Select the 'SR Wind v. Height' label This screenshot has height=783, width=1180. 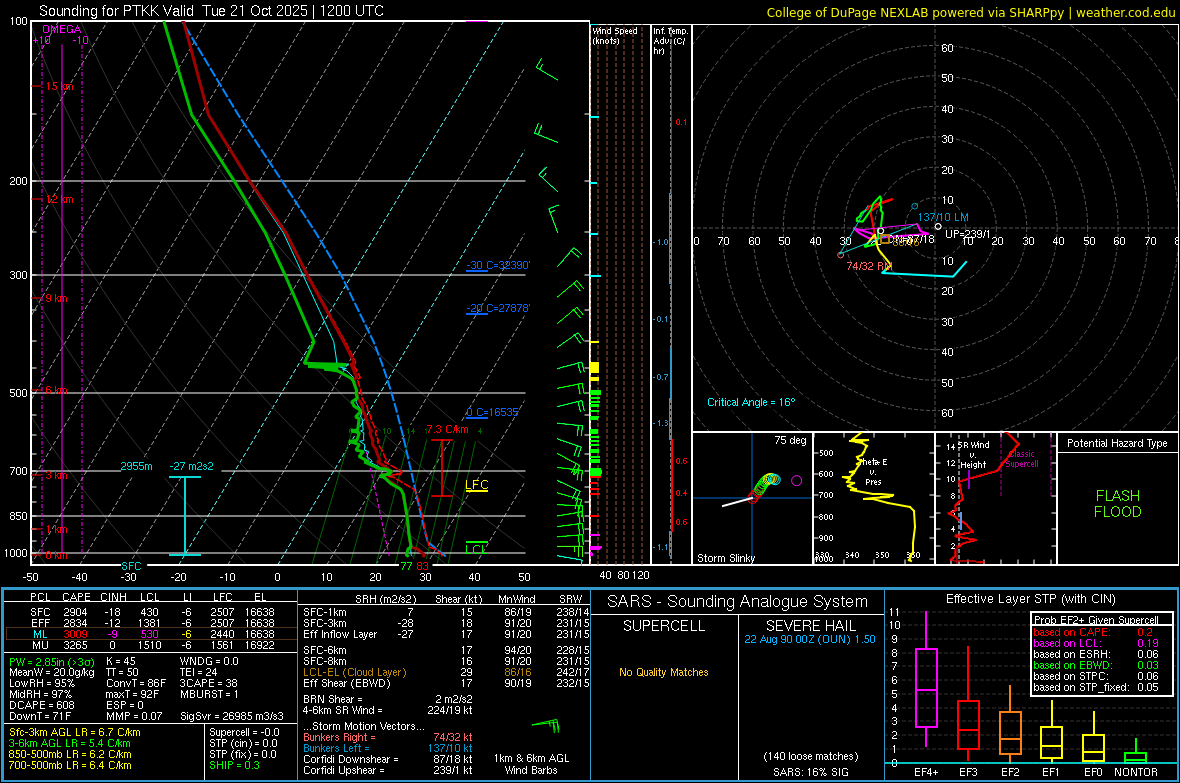tap(973, 455)
